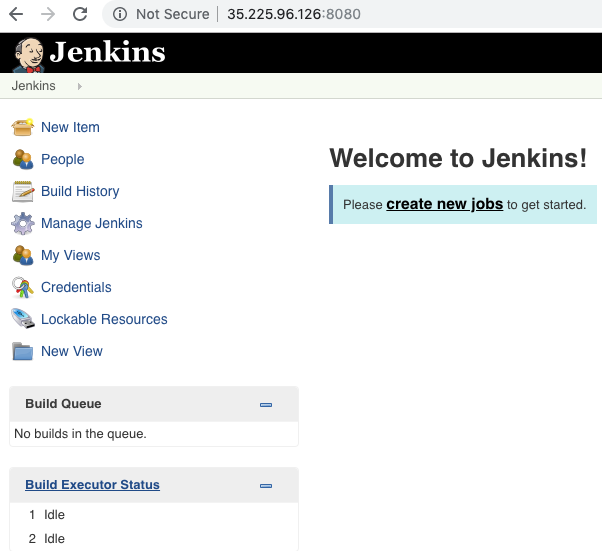602x551 pixels.
Task: Click the browser reload button
Action: point(80,14)
